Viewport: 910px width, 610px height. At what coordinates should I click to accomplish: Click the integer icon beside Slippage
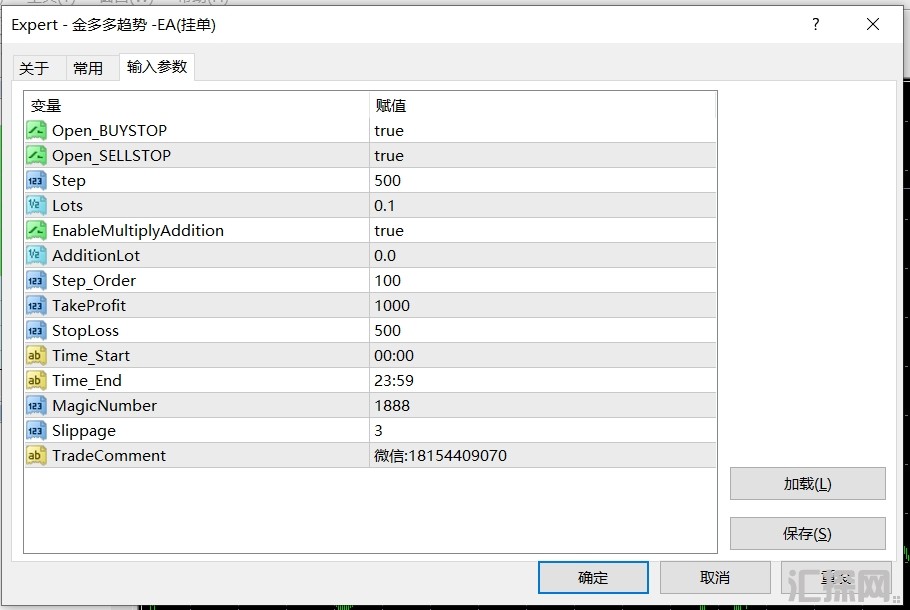click(x=36, y=429)
